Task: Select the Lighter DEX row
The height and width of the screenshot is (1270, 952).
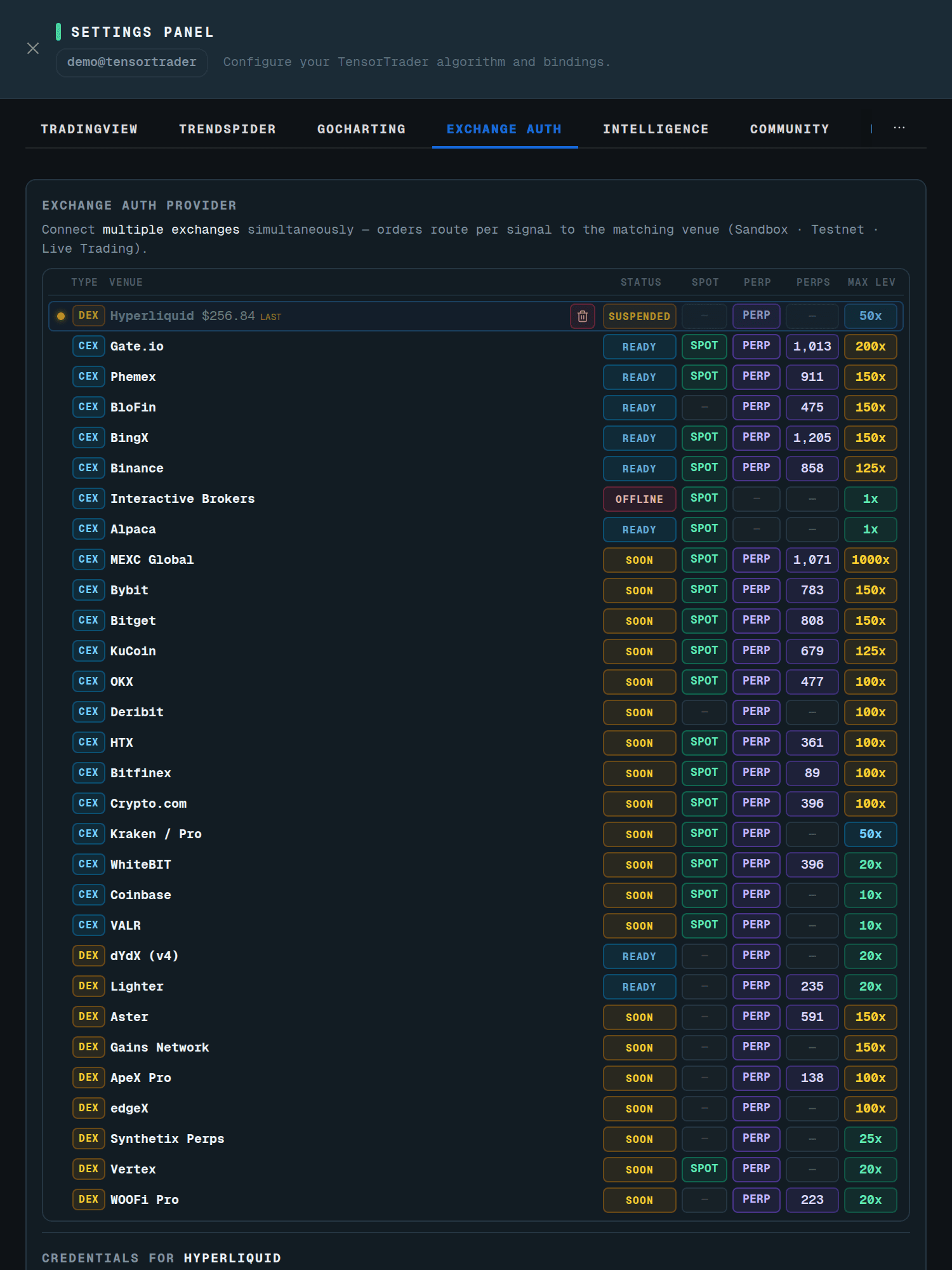Action: (x=476, y=987)
